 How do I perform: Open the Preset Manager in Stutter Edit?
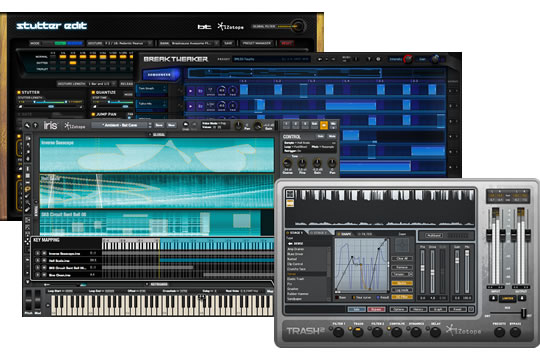click(257, 43)
